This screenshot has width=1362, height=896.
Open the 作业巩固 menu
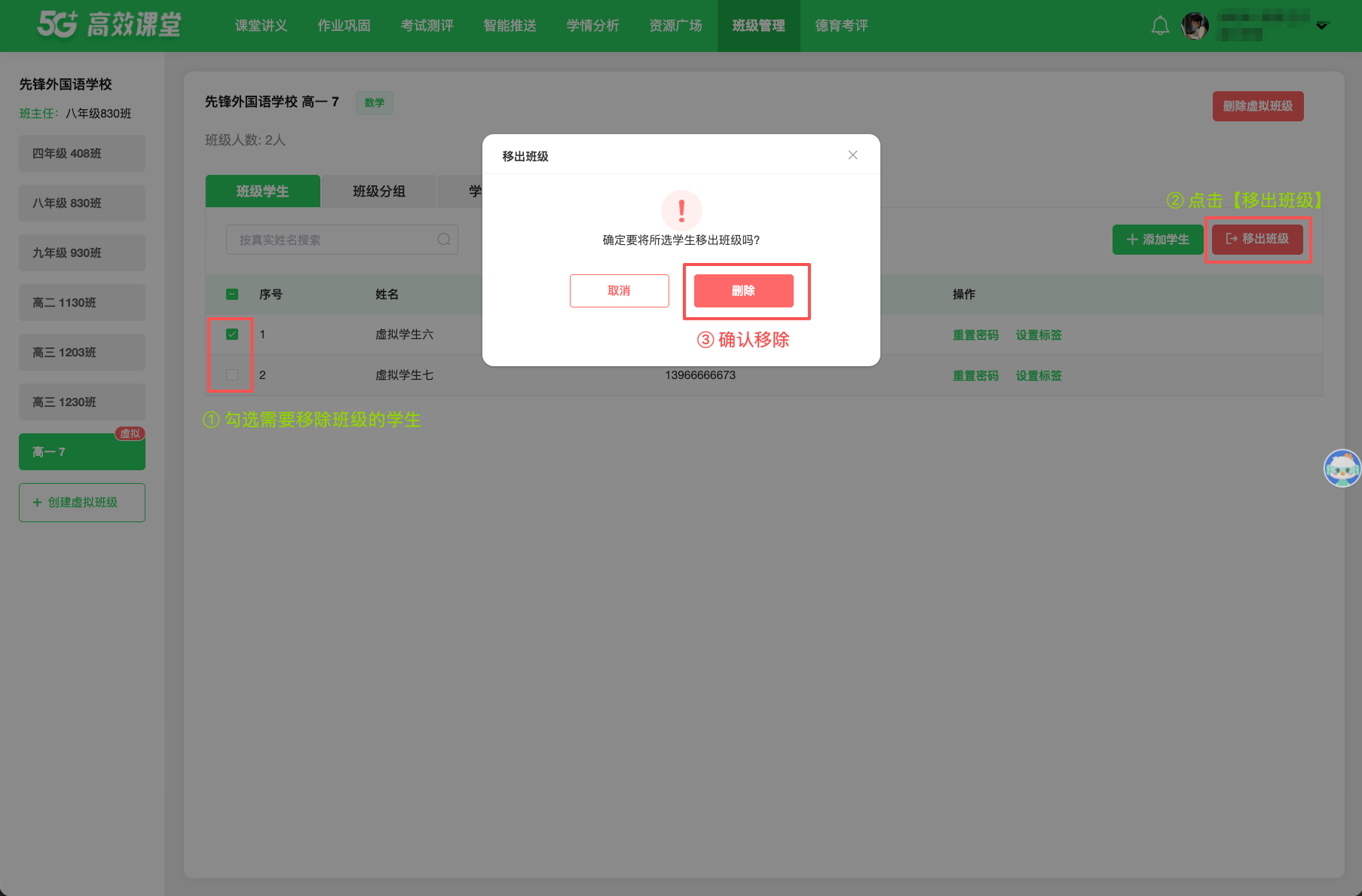[344, 26]
